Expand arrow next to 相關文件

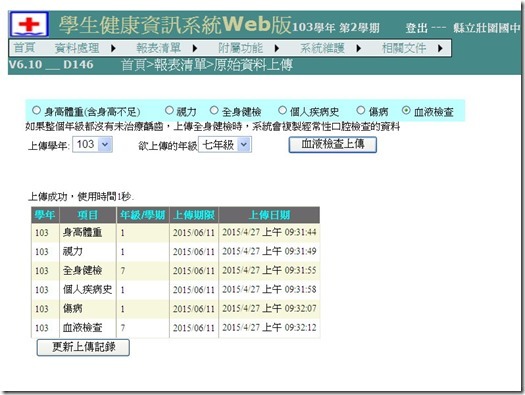tap(440, 49)
